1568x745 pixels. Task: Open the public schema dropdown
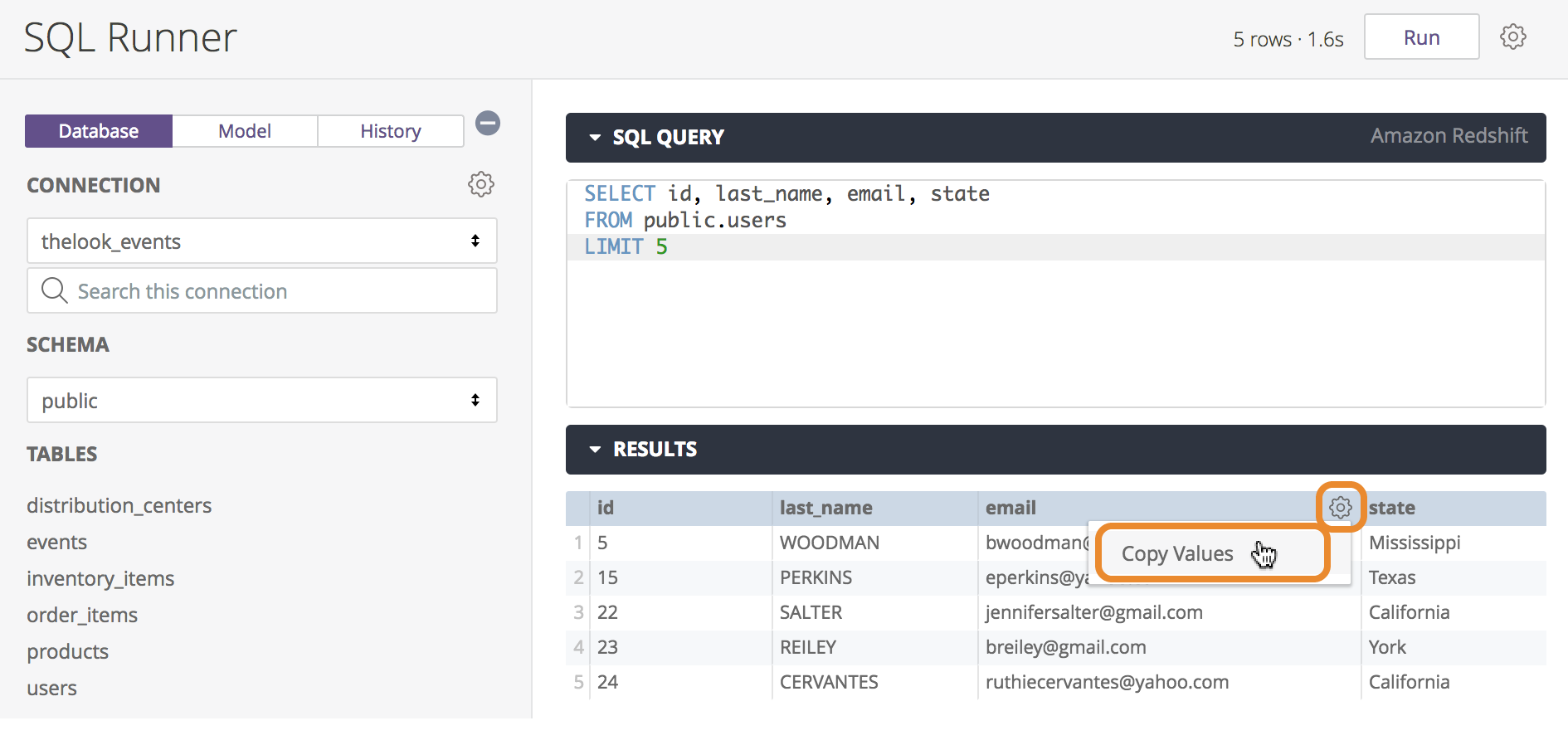click(261, 401)
